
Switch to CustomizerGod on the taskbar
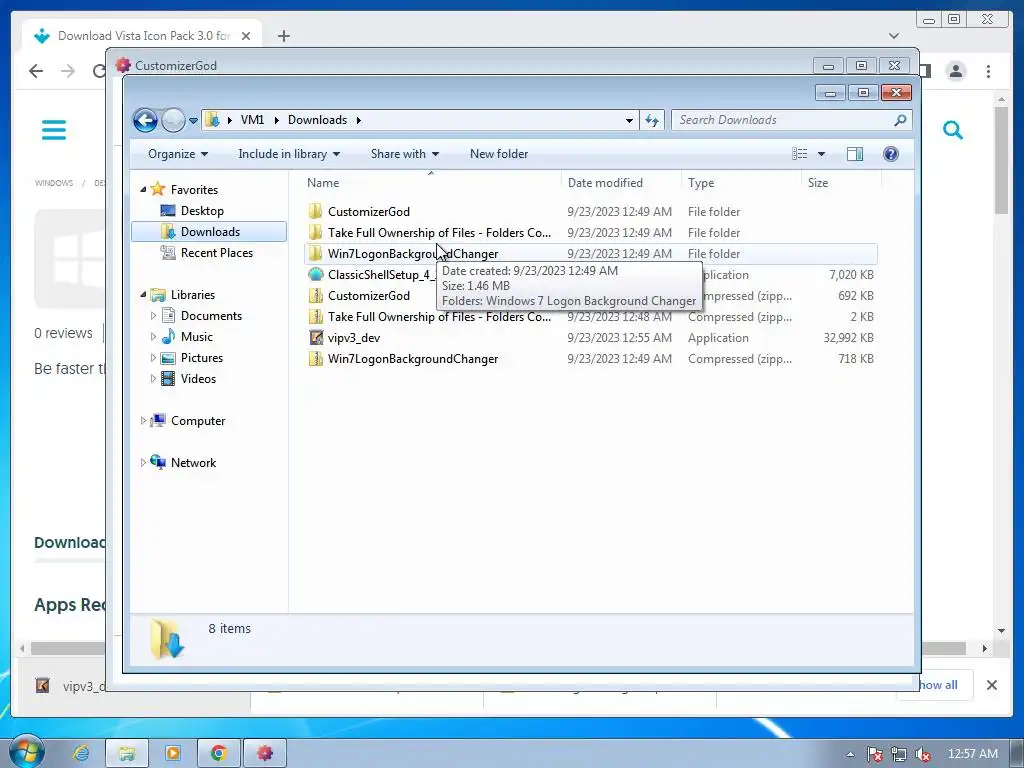[264, 753]
